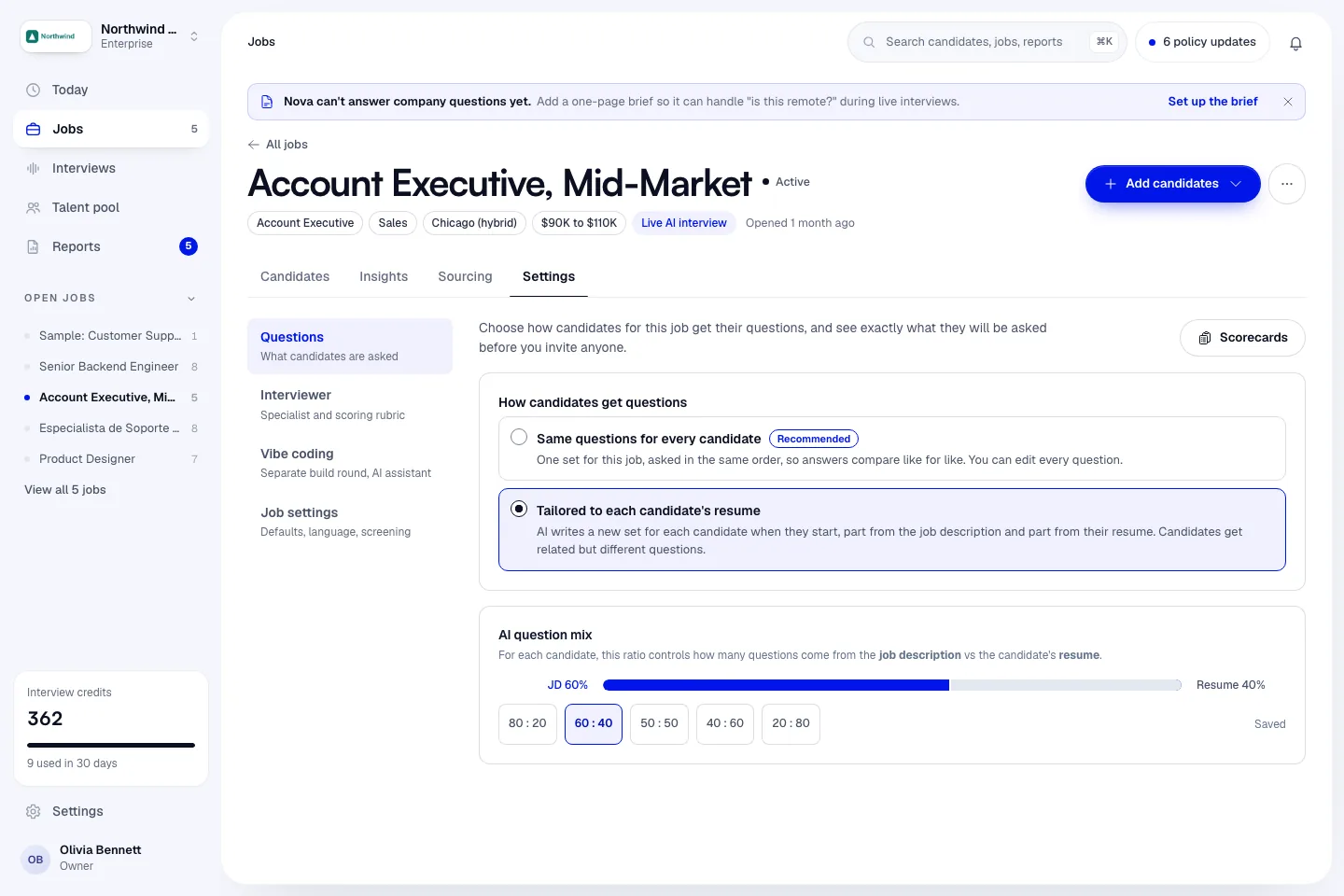Click the Northwind logo
This screenshot has height=896, width=1344.
click(56, 36)
